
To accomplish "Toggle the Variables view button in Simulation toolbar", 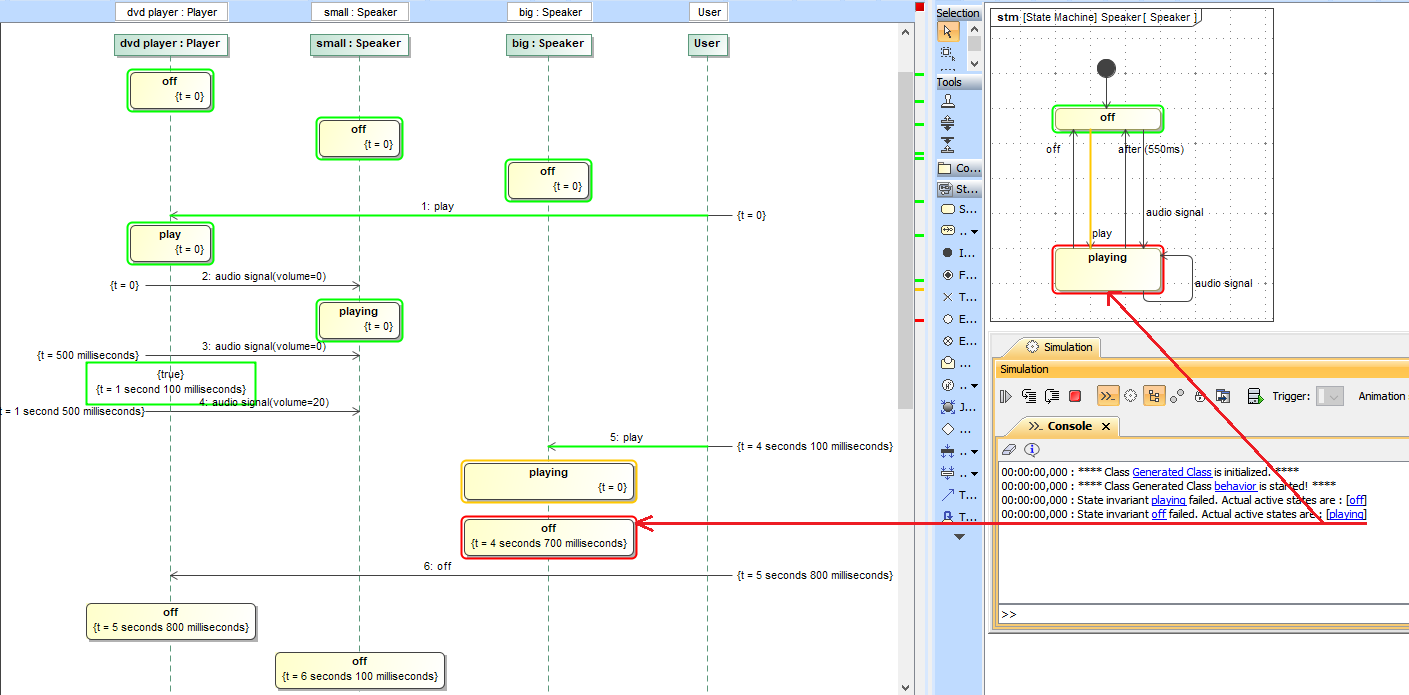I will (x=1153, y=395).
